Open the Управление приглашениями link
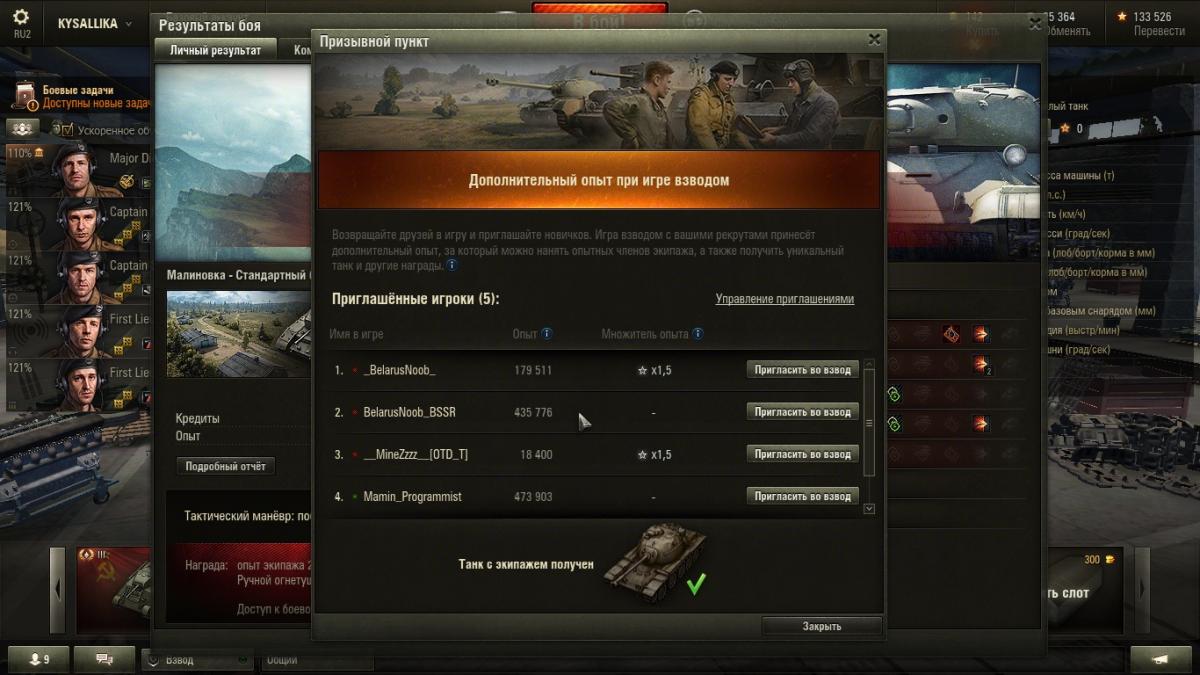The height and width of the screenshot is (675, 1200). pyautogui.click(x=785, y=299)
